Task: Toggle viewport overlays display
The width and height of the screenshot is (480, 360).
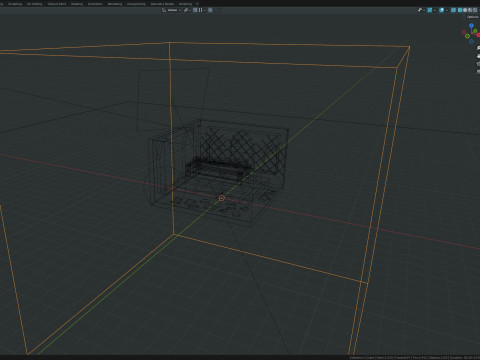Action: (441, 10)
